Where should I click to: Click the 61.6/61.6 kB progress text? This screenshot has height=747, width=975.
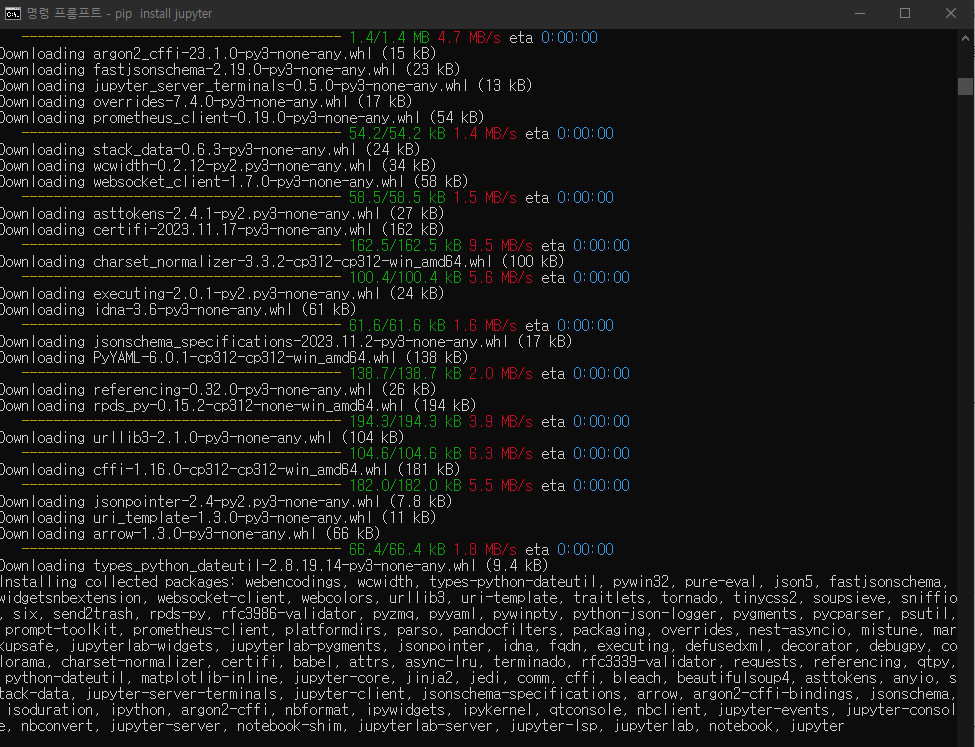(x=397, y=326)
